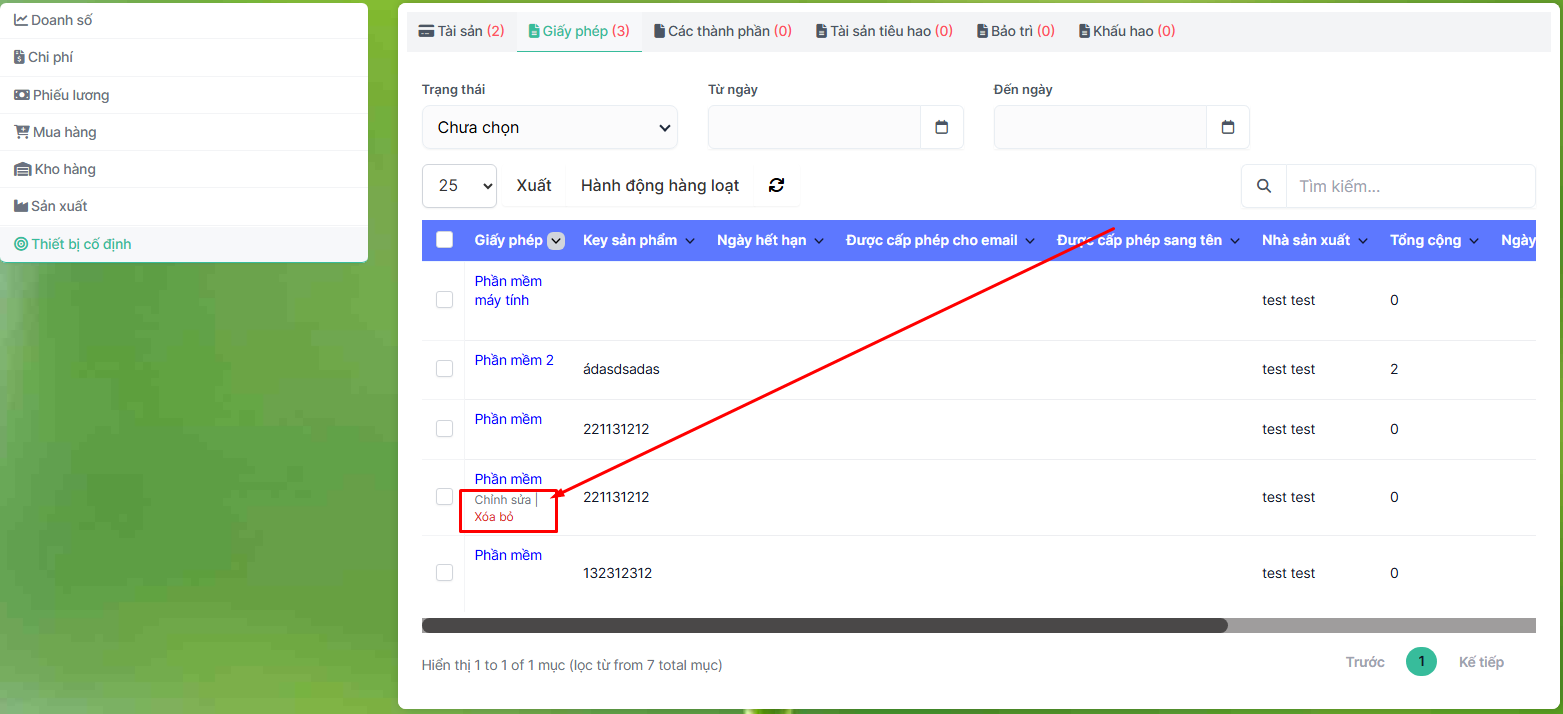Viewport: 1563px width, 714px height.
Task: Switch to the 'Bảo trì' tab
Action: point(1015,31)
